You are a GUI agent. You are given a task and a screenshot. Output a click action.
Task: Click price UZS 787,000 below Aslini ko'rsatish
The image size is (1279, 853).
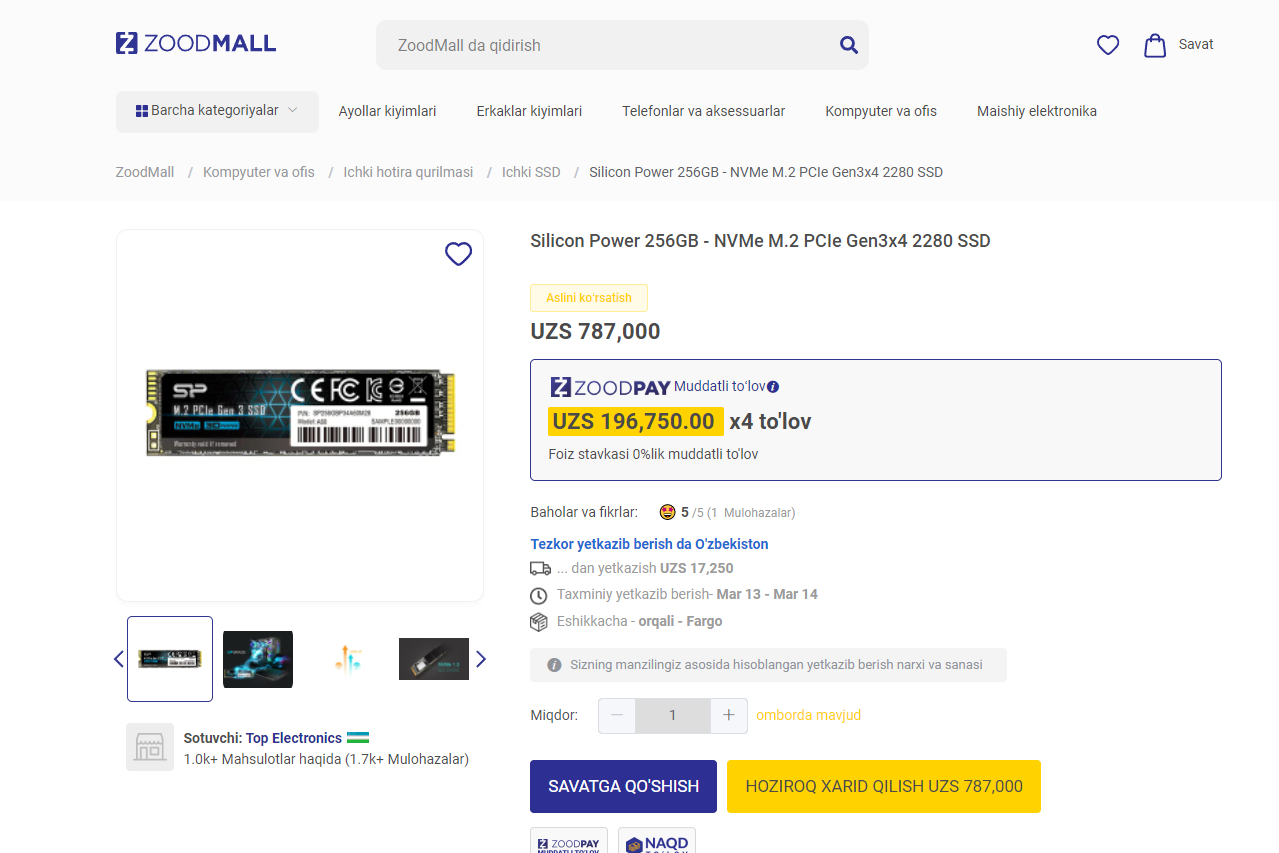(x=595, y=332)
